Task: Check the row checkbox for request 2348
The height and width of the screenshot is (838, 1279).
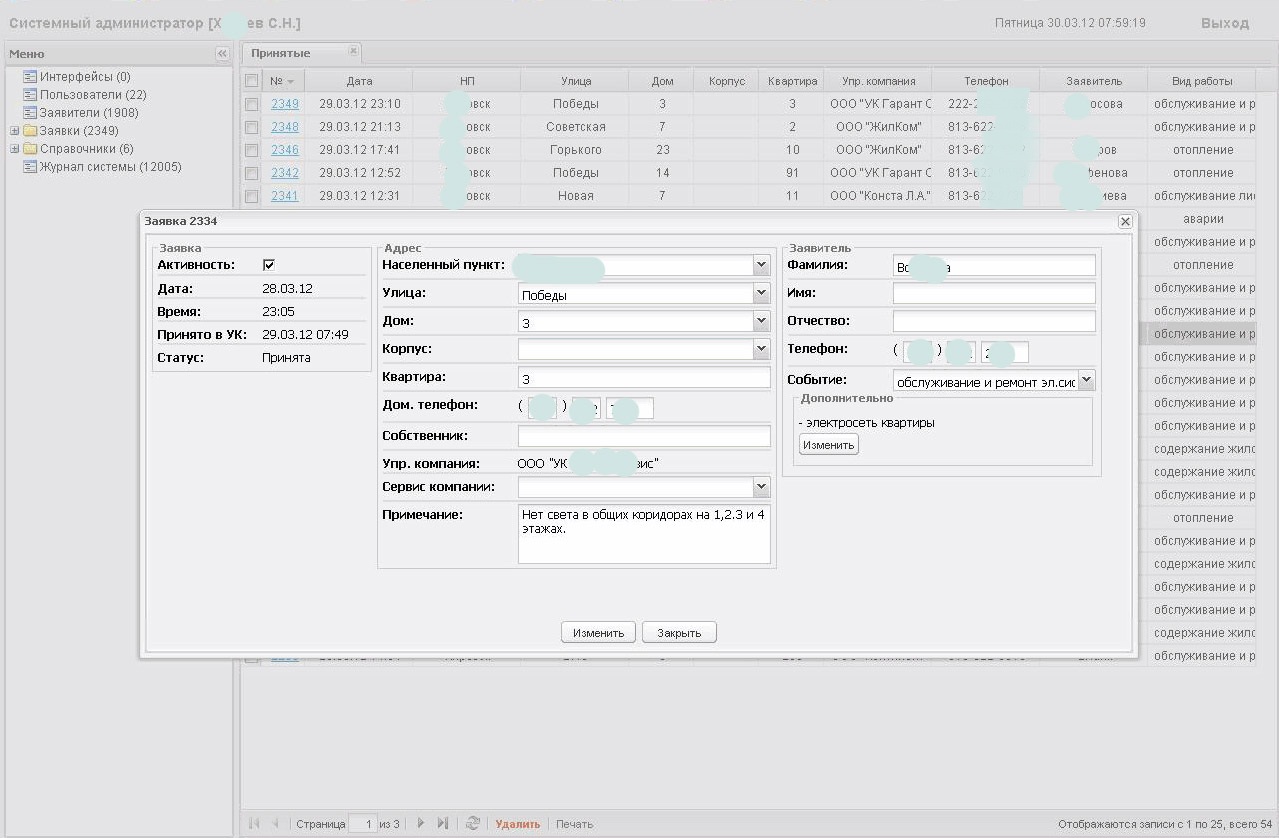Action: (x=252, y=127)
